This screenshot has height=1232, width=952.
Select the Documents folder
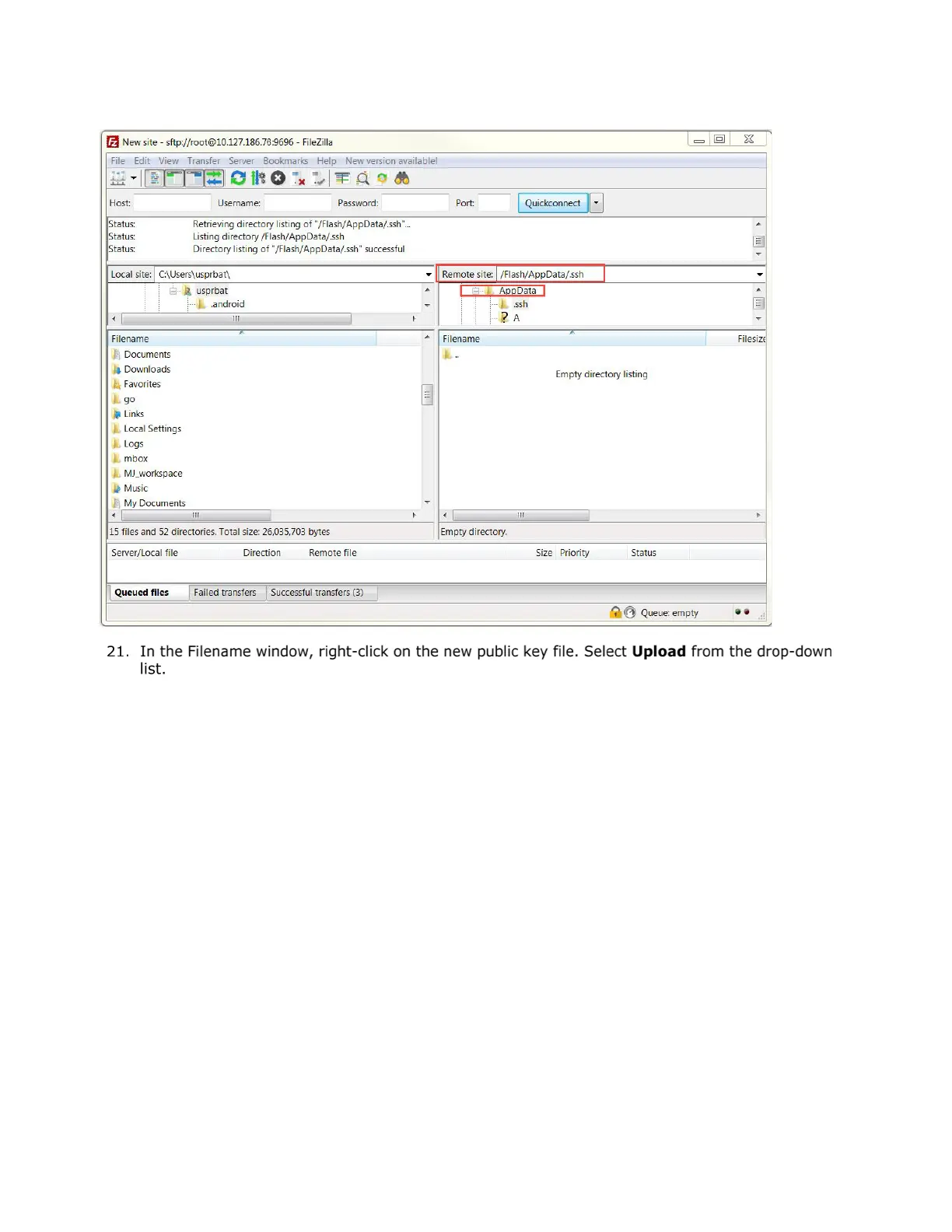[x=142, y=355]
